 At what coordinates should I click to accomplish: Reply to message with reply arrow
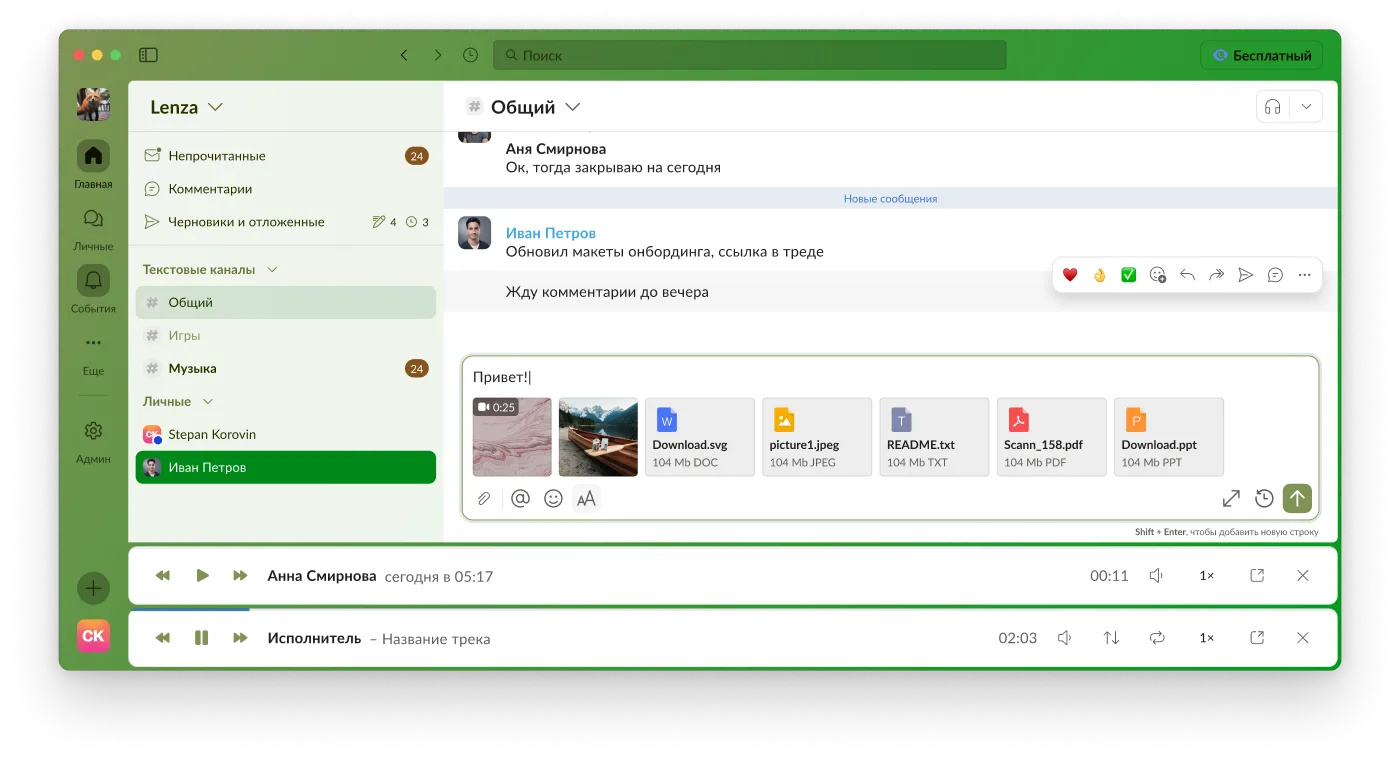tap(1187, 275)
